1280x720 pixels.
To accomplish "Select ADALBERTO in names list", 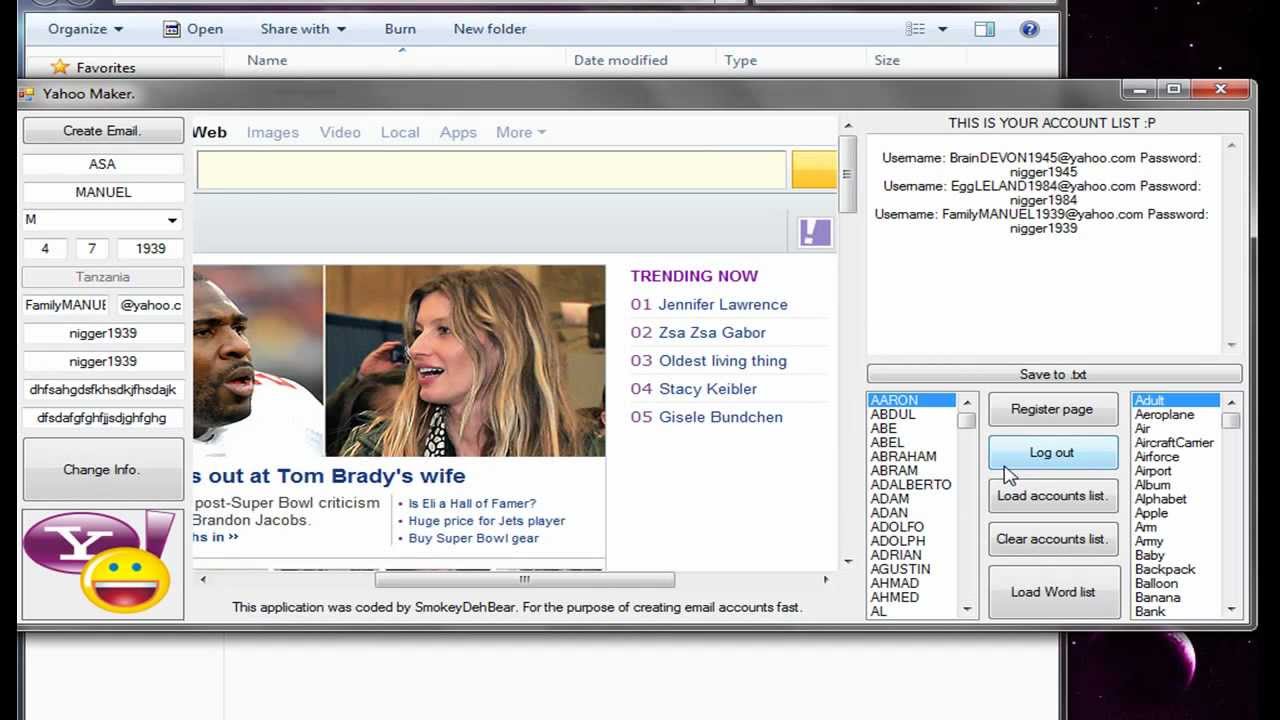I will coord(912,484).
